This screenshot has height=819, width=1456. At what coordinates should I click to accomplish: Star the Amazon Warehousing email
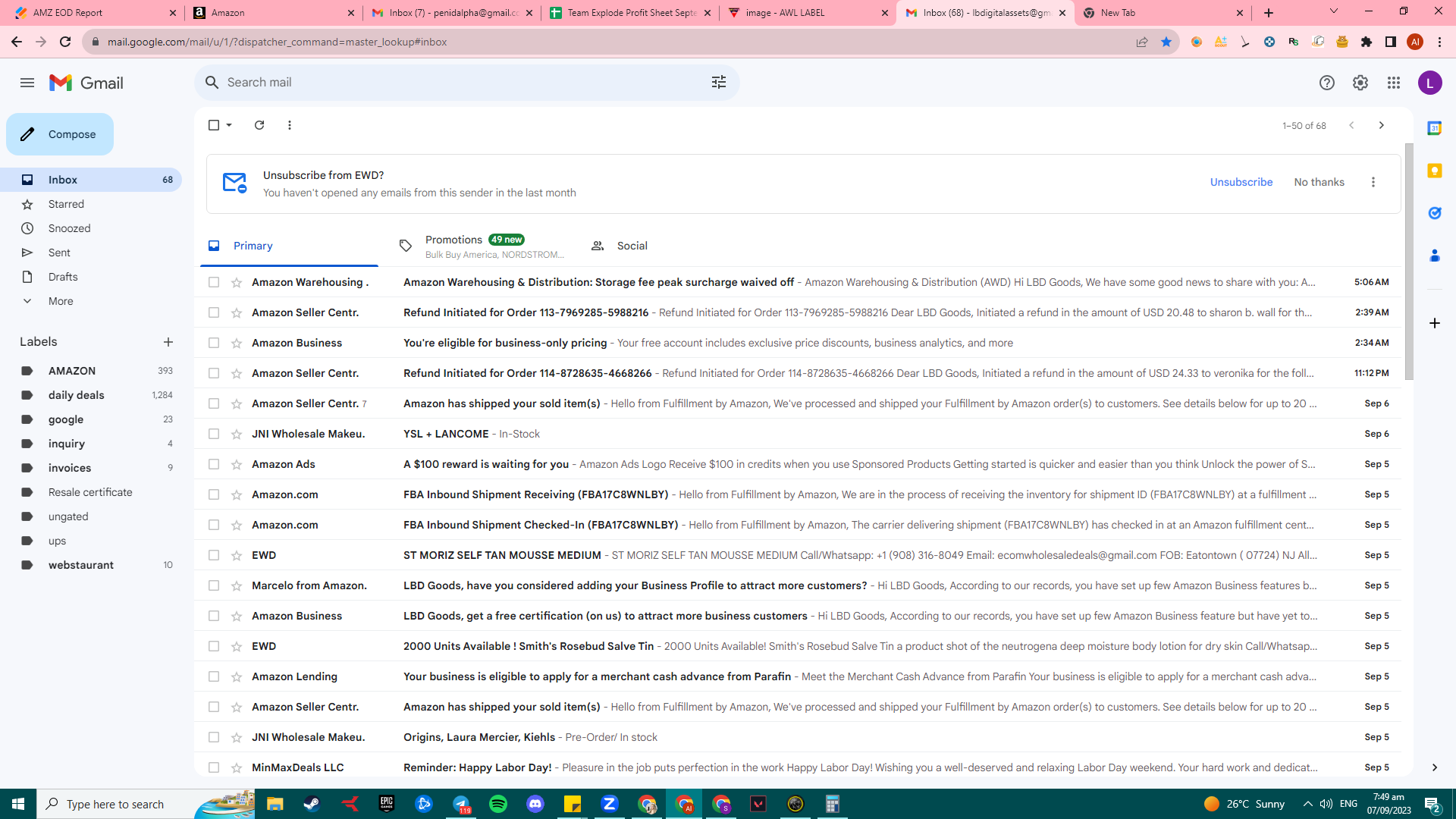click(x=237, y=282)
